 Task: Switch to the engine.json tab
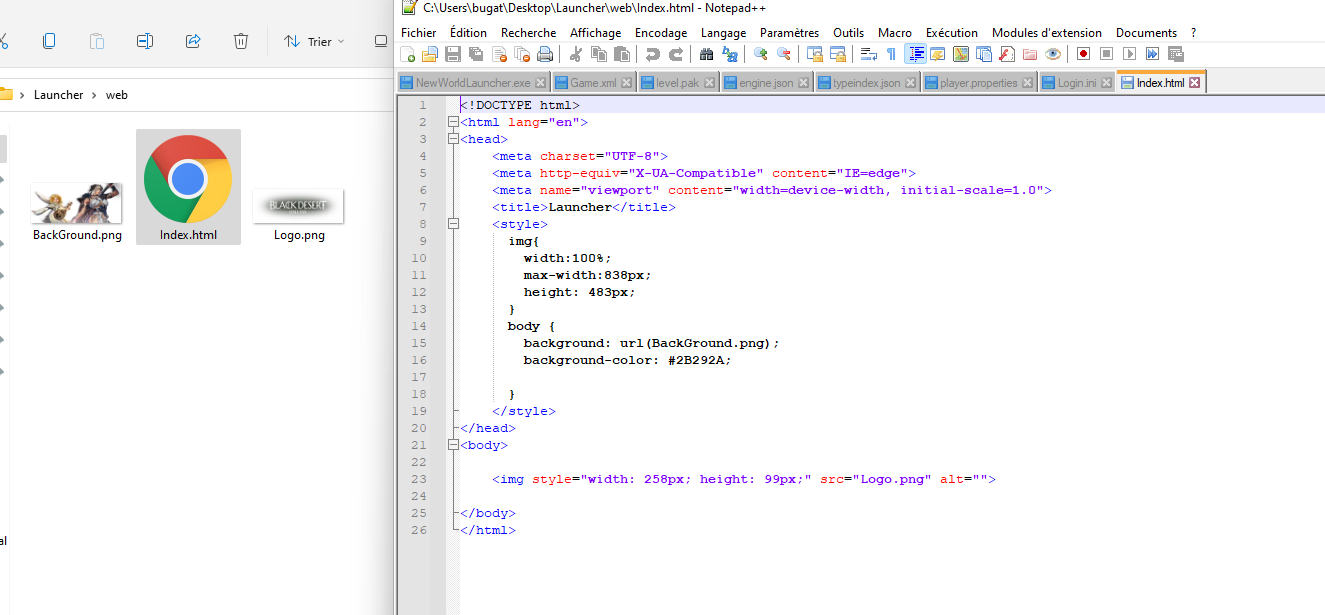766,83
